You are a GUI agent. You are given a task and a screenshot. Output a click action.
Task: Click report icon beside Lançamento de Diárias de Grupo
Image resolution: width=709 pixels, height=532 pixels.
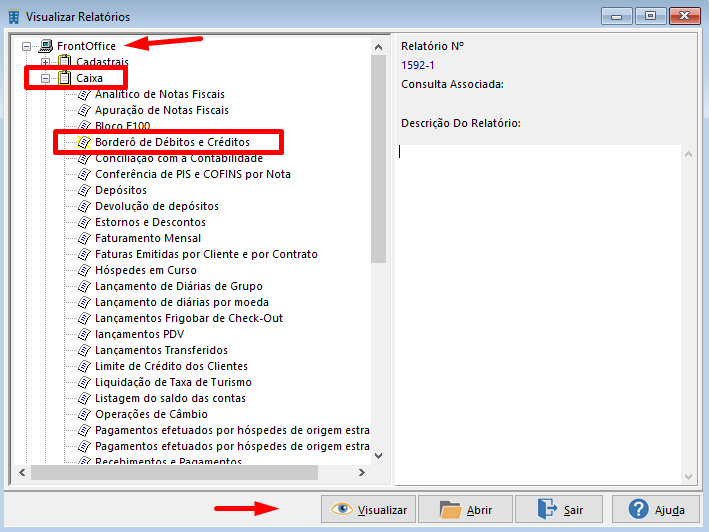click(84, 286)
